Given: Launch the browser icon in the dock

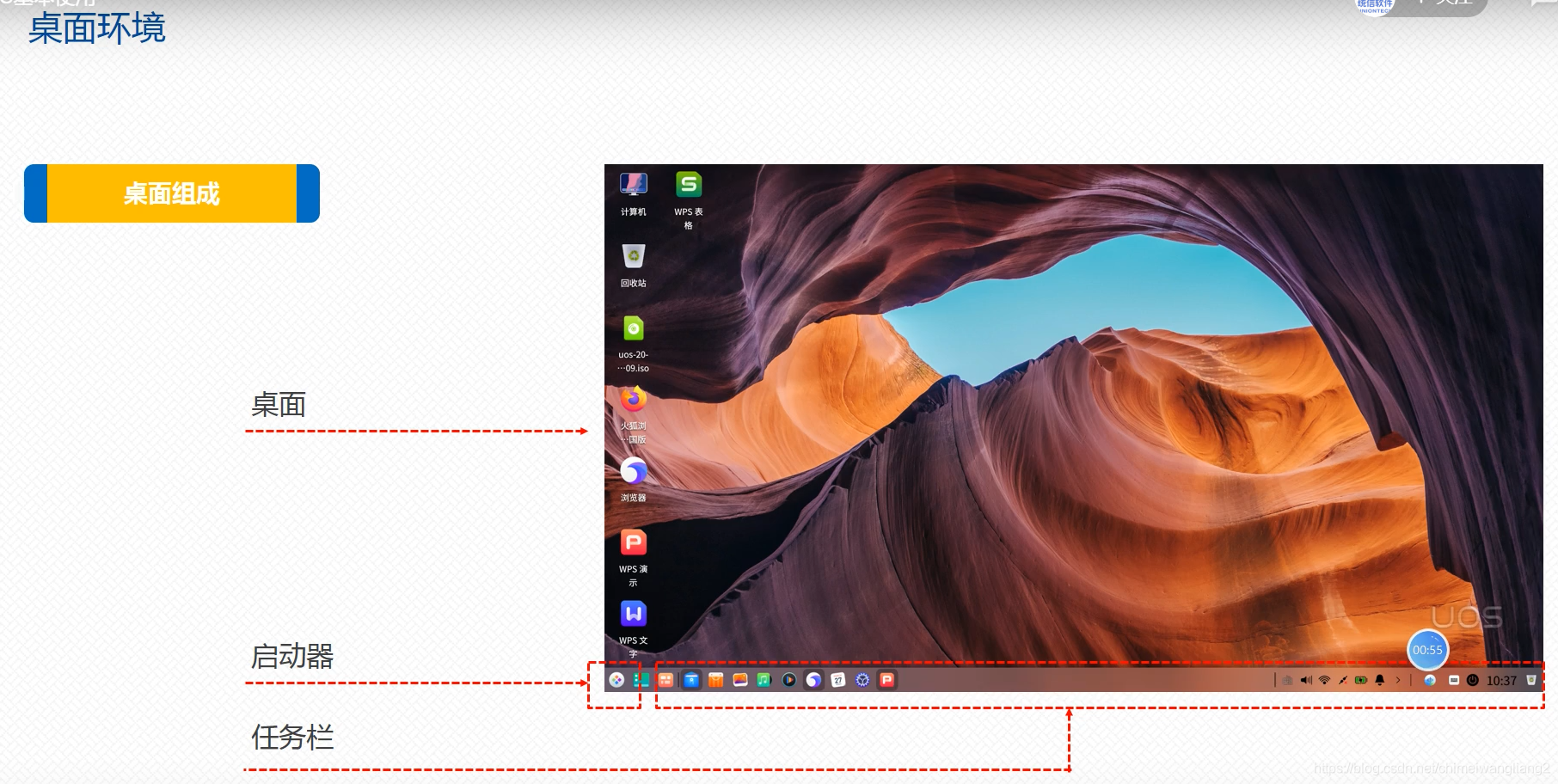Looking at the screenshot, I should 813,680.
